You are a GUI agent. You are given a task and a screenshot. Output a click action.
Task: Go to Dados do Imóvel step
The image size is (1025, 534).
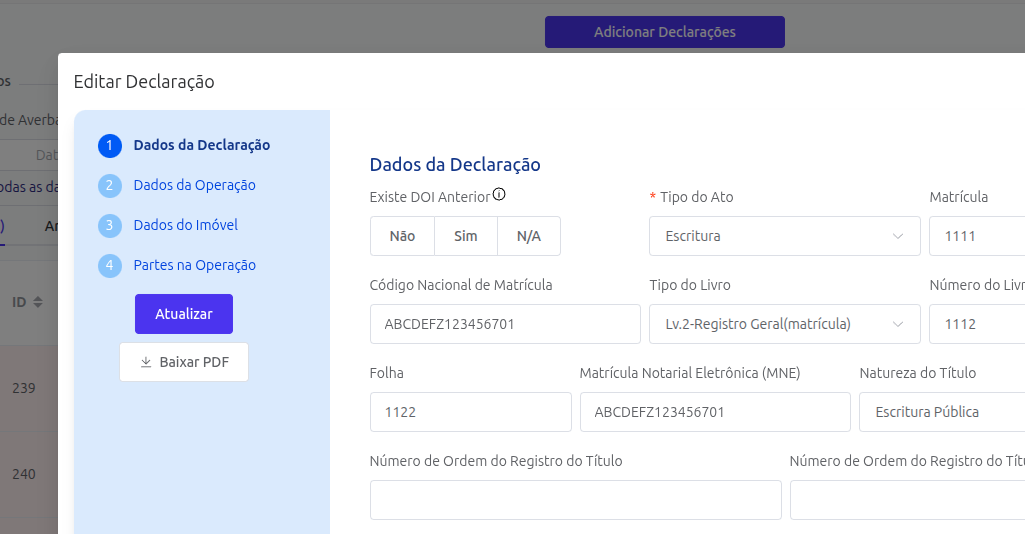[186, 225]
